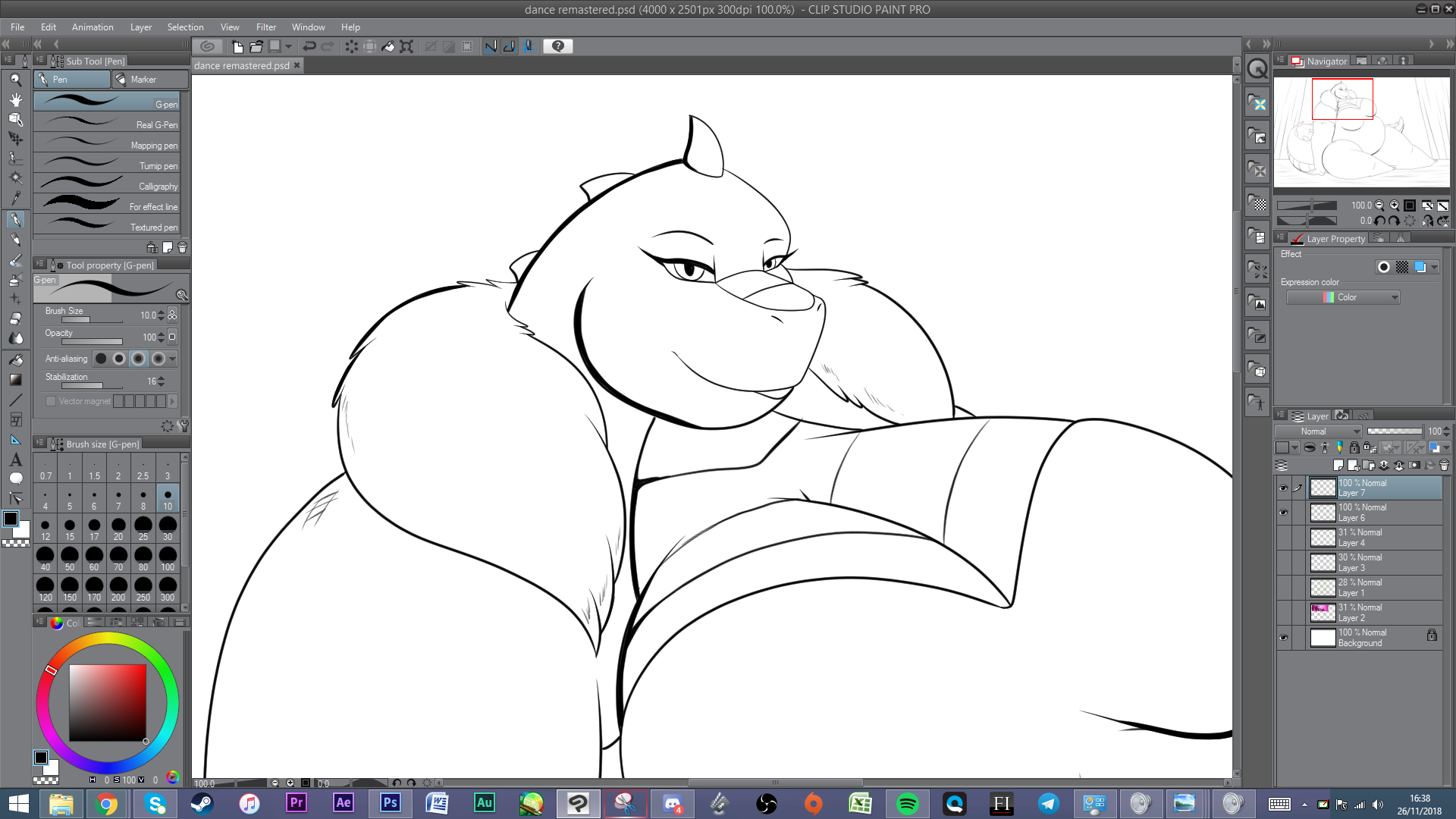Screen dimensions: 1456x819
Task: Click the New Raster Layer icon
Action: pyautogui.click(x=1338, y=465)
